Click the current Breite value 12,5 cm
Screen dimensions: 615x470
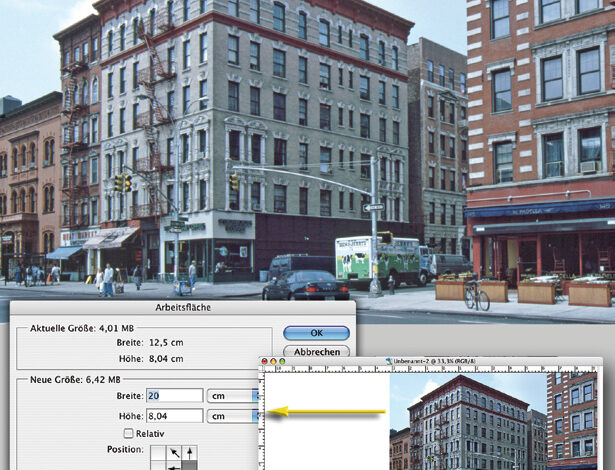point(166,342)
